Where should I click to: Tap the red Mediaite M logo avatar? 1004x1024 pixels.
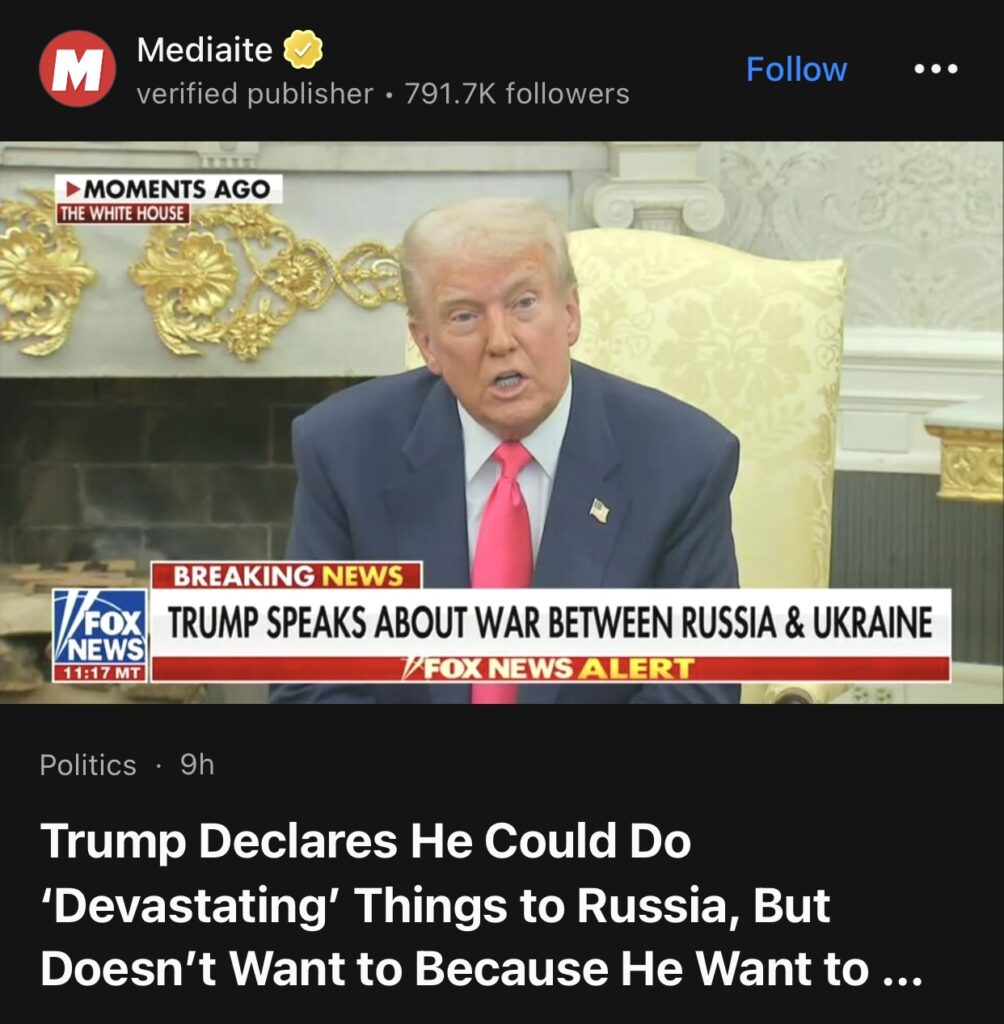coord(77,69)
